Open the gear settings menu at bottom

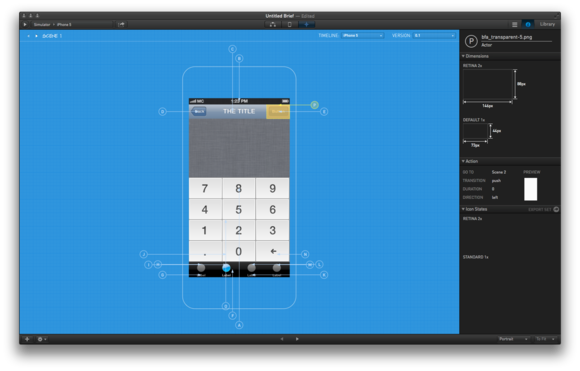(41, 339)
